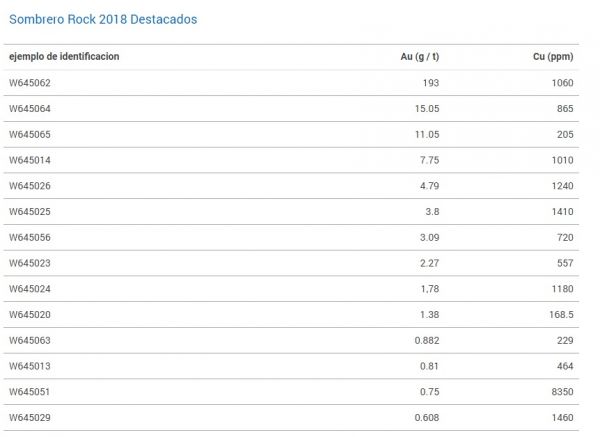Select sample ID W645051
Viewport: 600px width, 437px height.
coord(29,392)
